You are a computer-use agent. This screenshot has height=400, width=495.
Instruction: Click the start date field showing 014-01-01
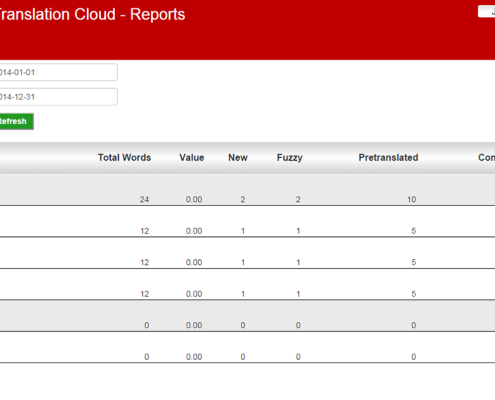58,72
